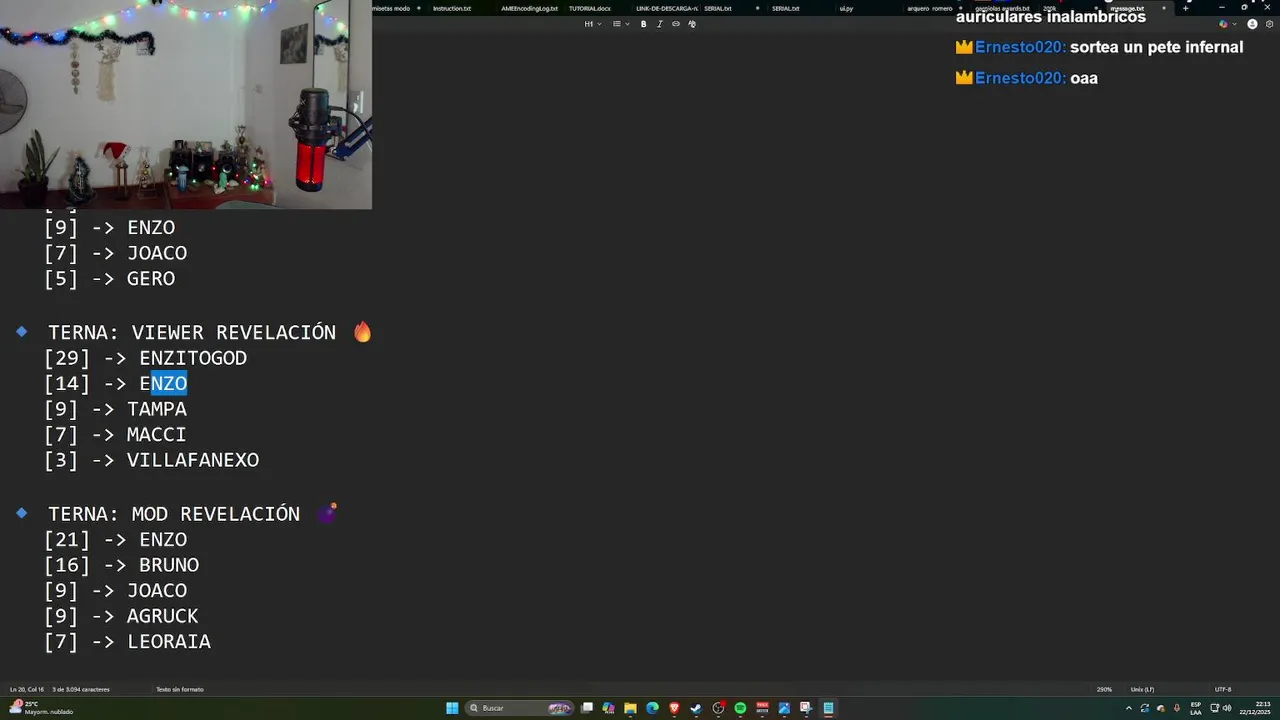The height and width of the screenshot is (720, 1280).
Task: Open the volume tray icon
Action: [x=1227, y=708]
